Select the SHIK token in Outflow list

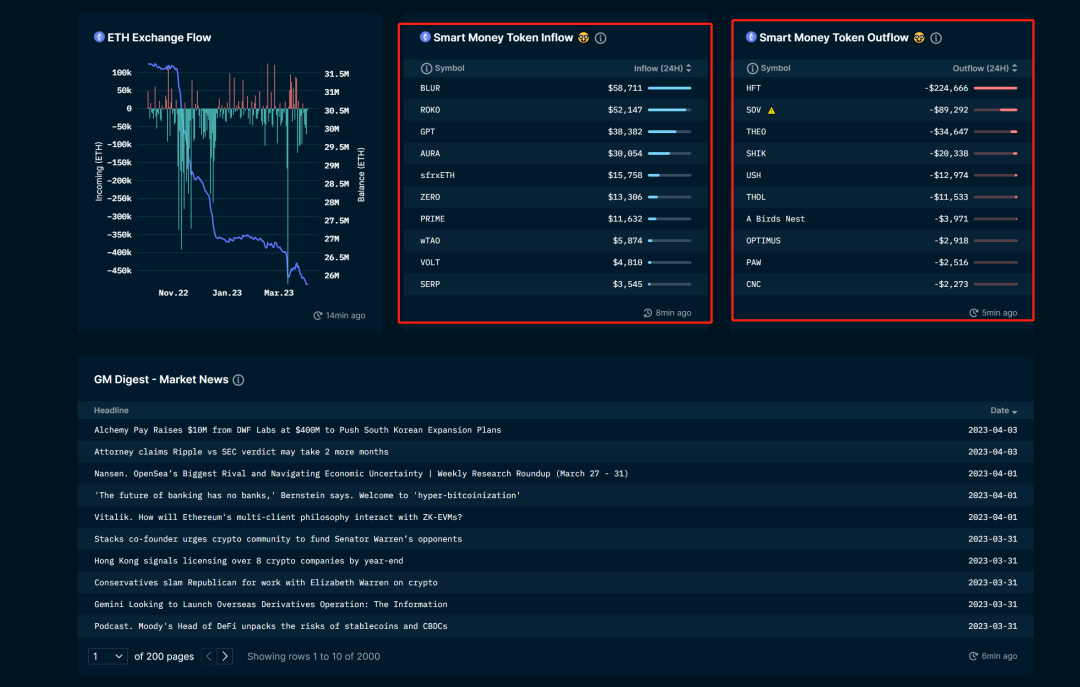tap(756, 154)
